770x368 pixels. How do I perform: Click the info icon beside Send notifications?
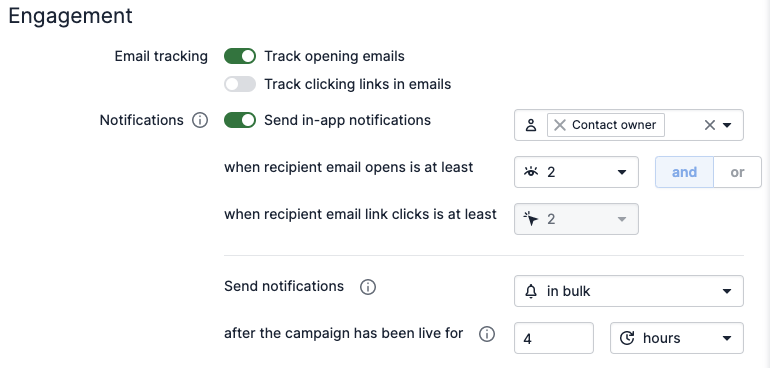[x=368, y=286]
